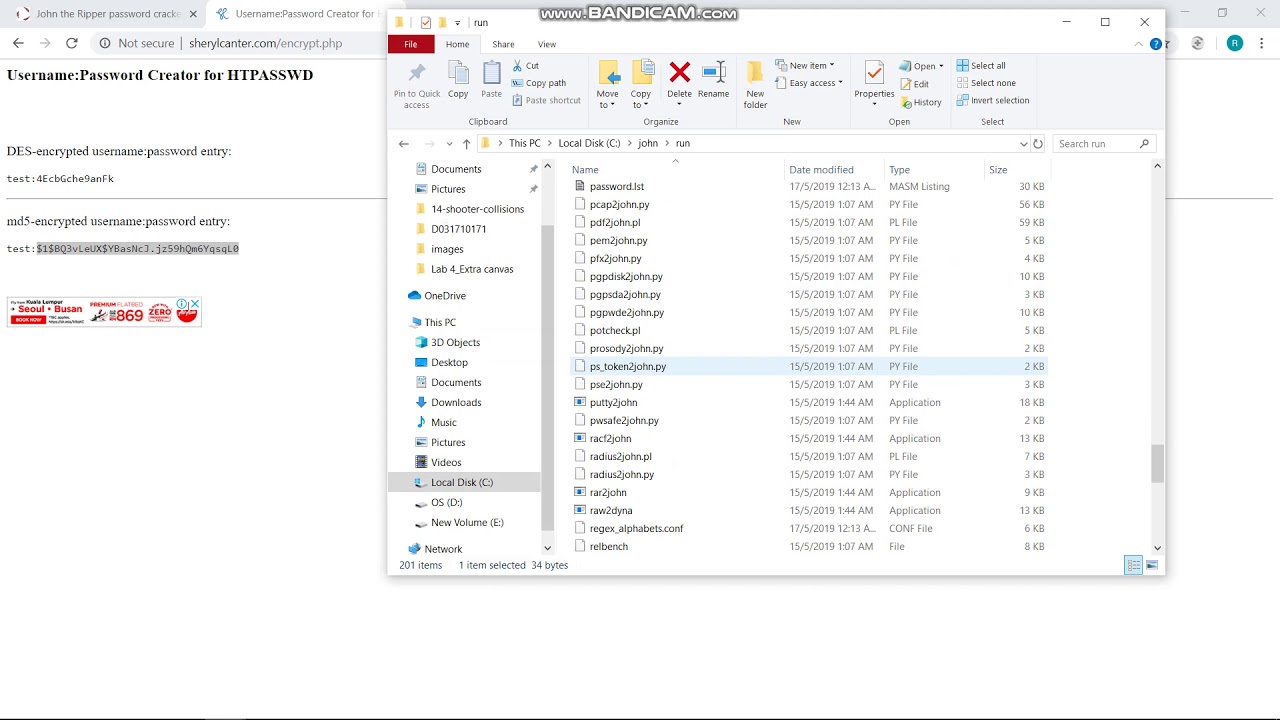Switch to large icons view layout
1280x720 pixels.
click(1152, 565)
